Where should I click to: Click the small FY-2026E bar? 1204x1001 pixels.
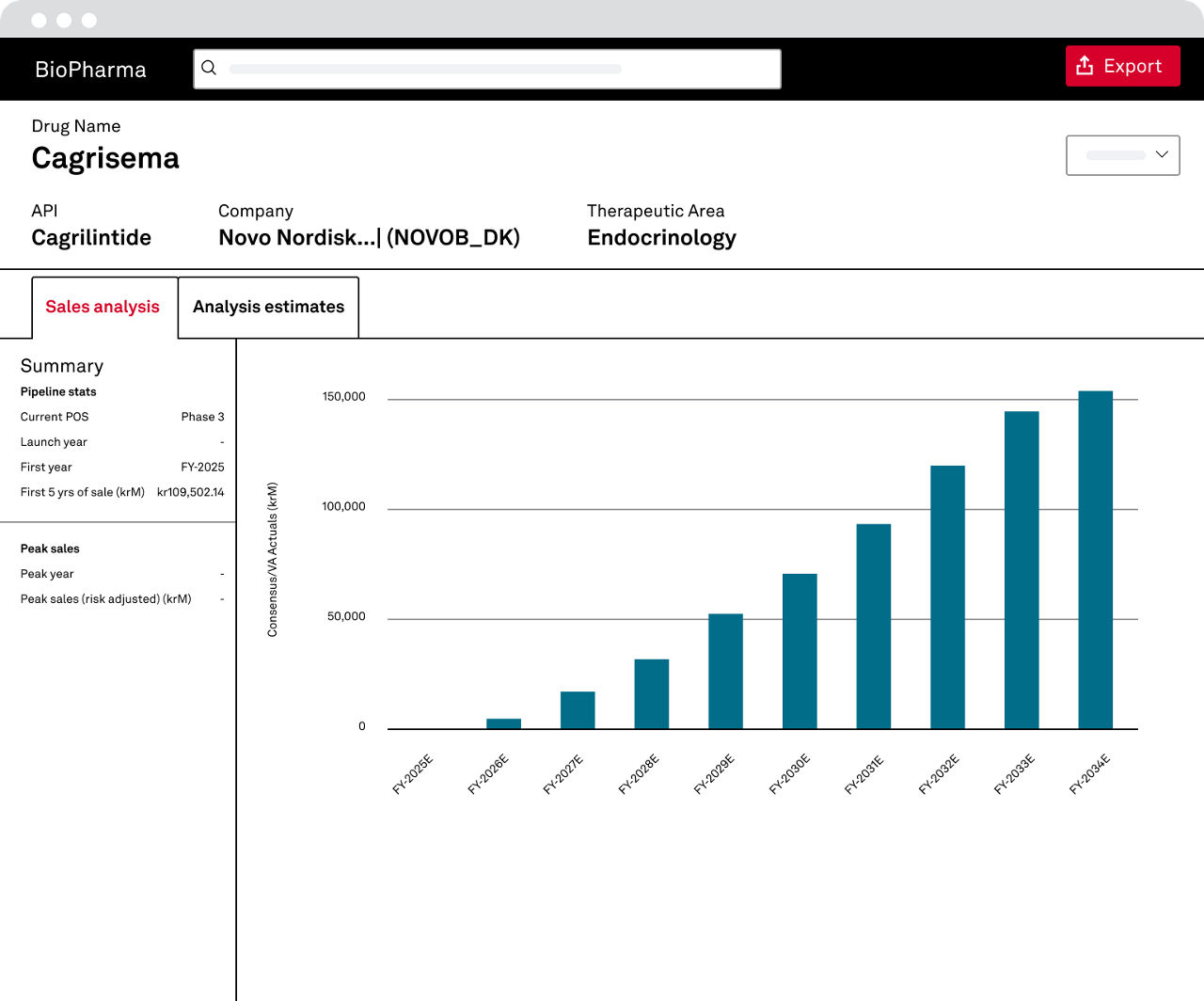pyautogui.click(x=503, y=723)
